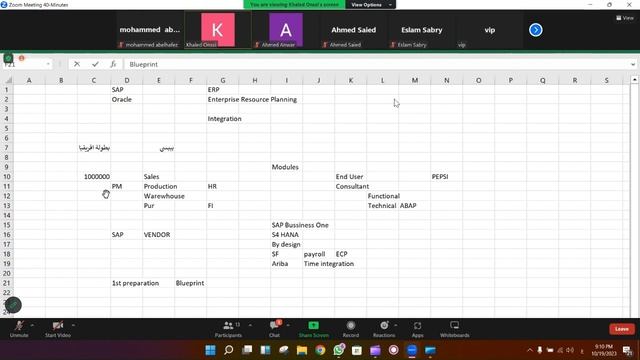Select the mohammed abelhafez participant tile
This screenshot has width=640, height=360.
(149, 30)
